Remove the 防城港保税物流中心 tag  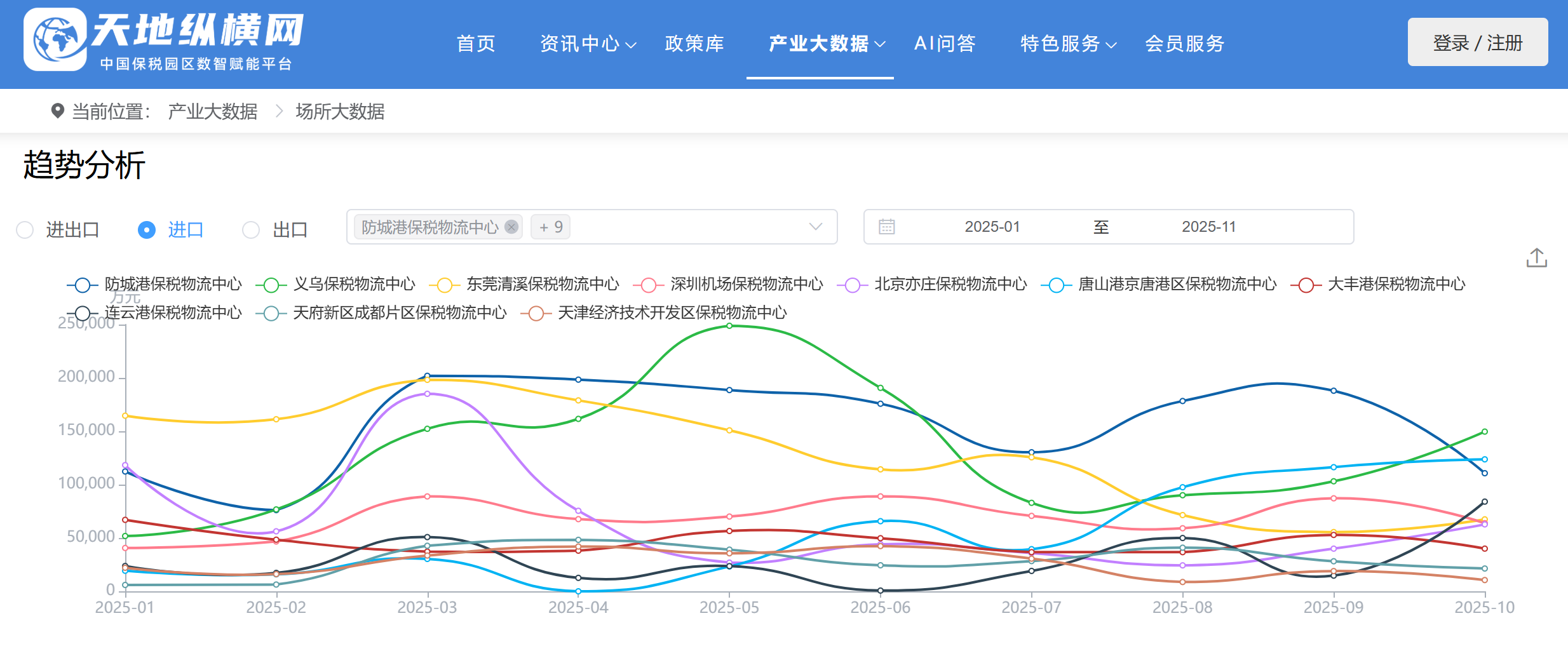point(511,227)
